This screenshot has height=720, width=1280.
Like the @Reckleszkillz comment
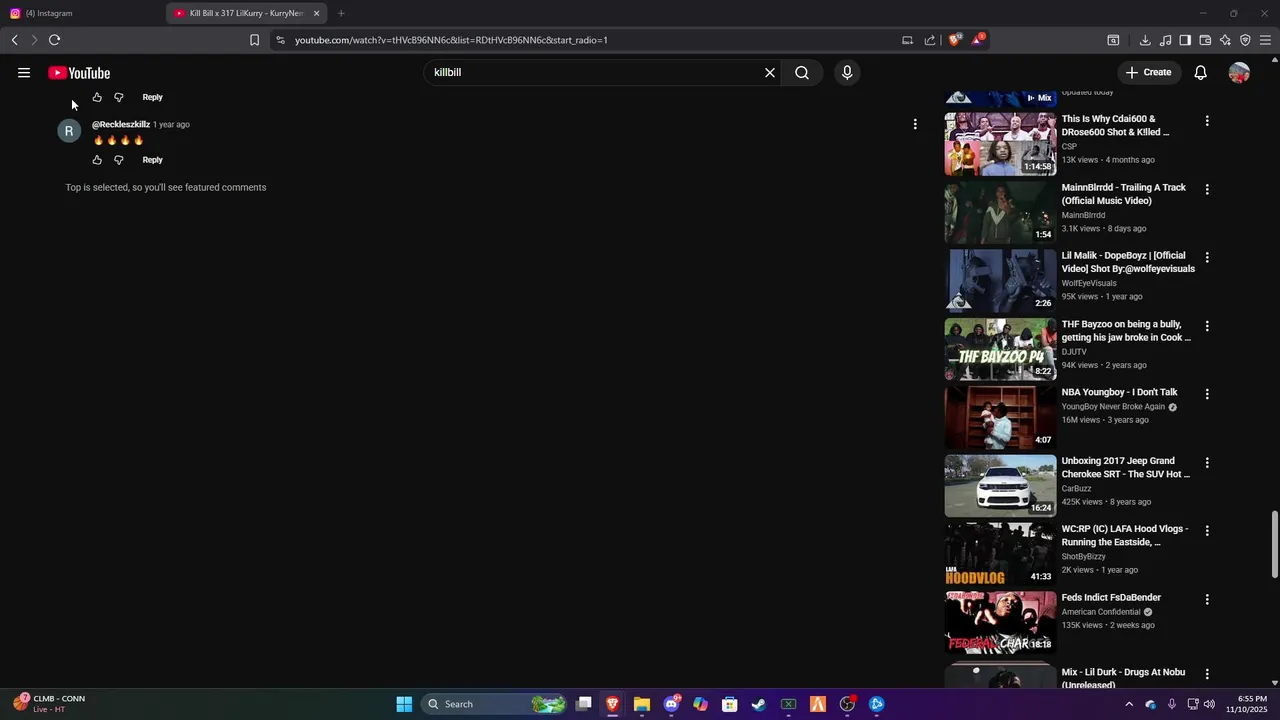pos(97,160)
